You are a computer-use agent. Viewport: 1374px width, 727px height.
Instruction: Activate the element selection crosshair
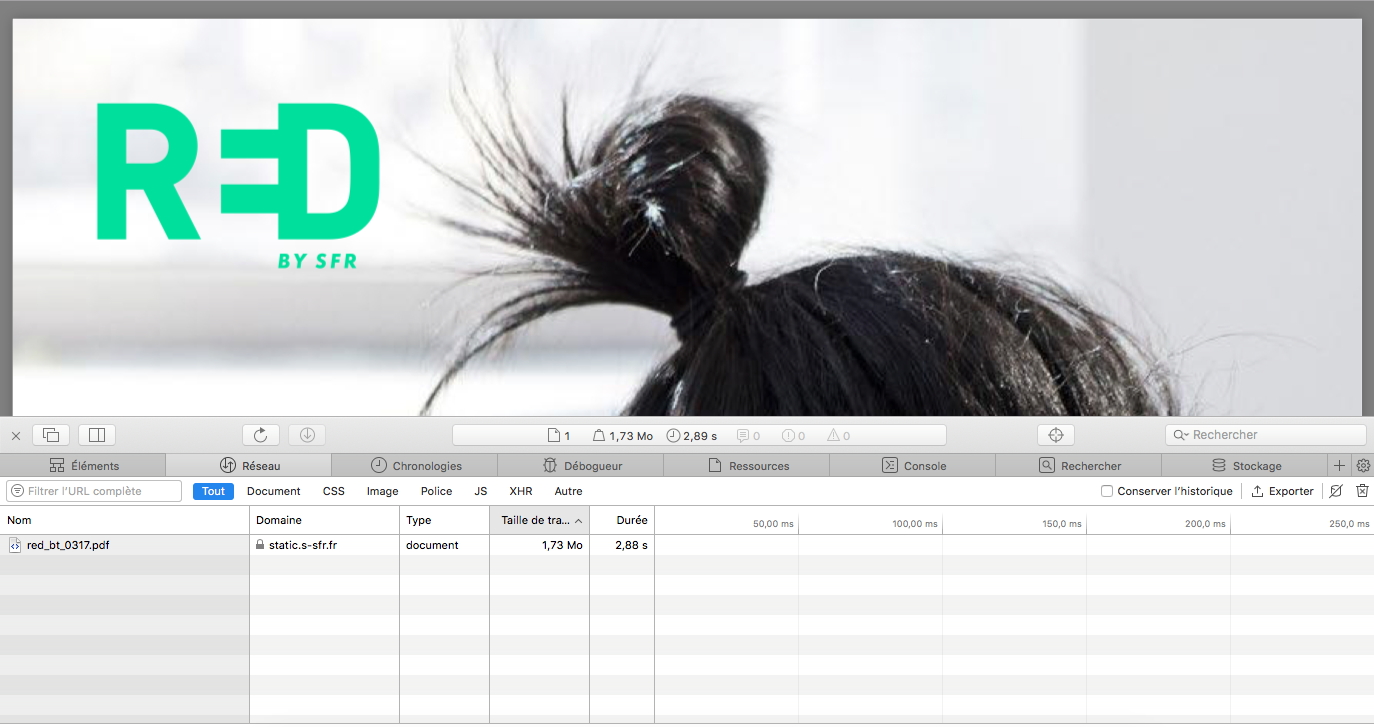coord(1055,435)
